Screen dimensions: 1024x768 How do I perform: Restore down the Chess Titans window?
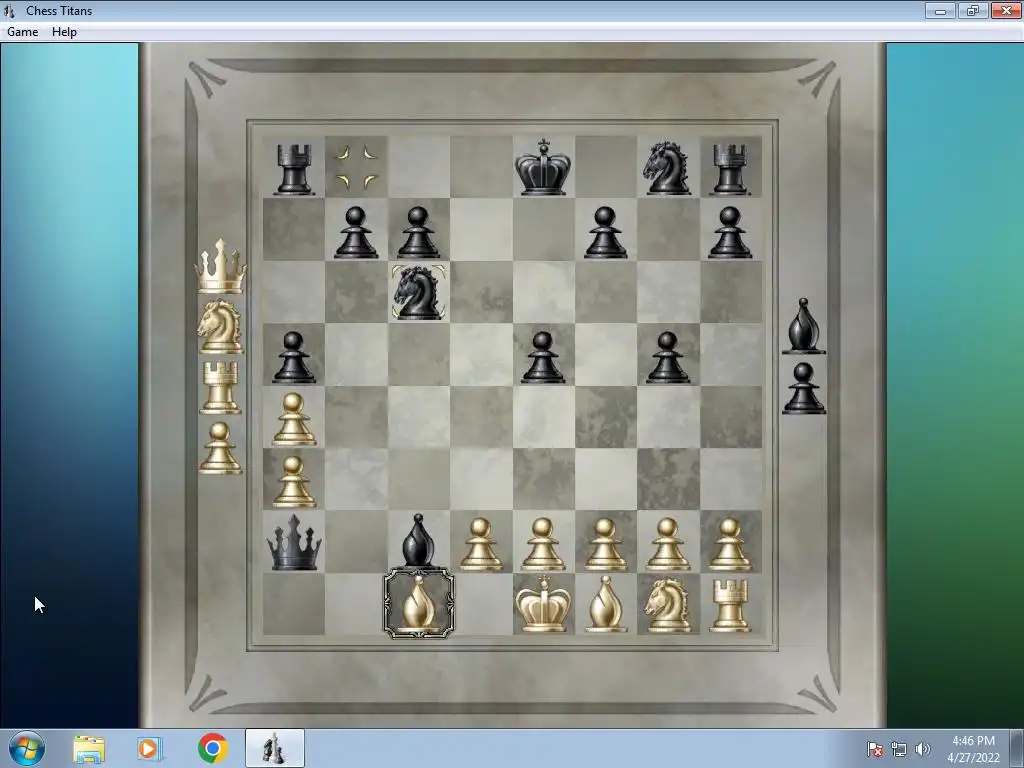[972, 10]
